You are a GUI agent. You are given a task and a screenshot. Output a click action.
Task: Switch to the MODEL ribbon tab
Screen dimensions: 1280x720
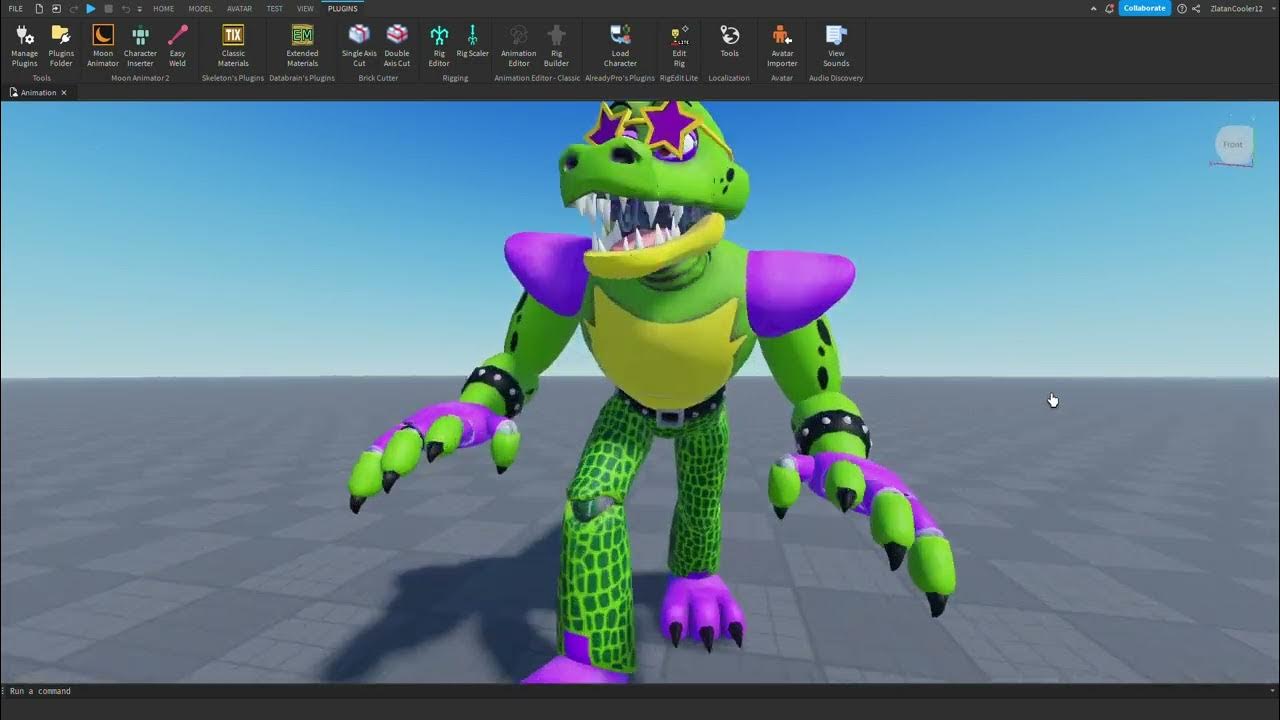[x=200, y=8]
